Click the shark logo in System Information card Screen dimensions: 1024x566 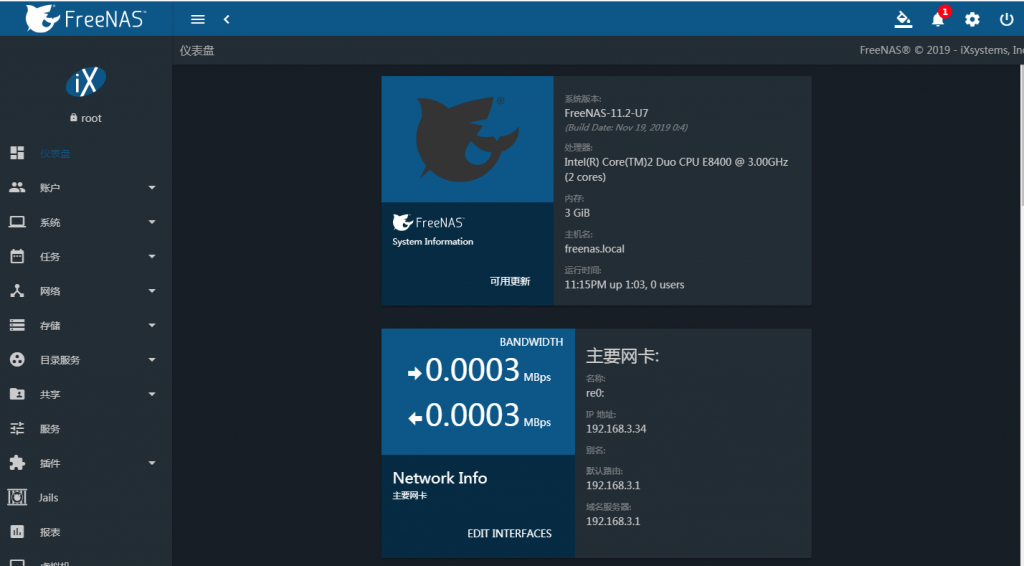pyautogui.click(x=467, y=139)
